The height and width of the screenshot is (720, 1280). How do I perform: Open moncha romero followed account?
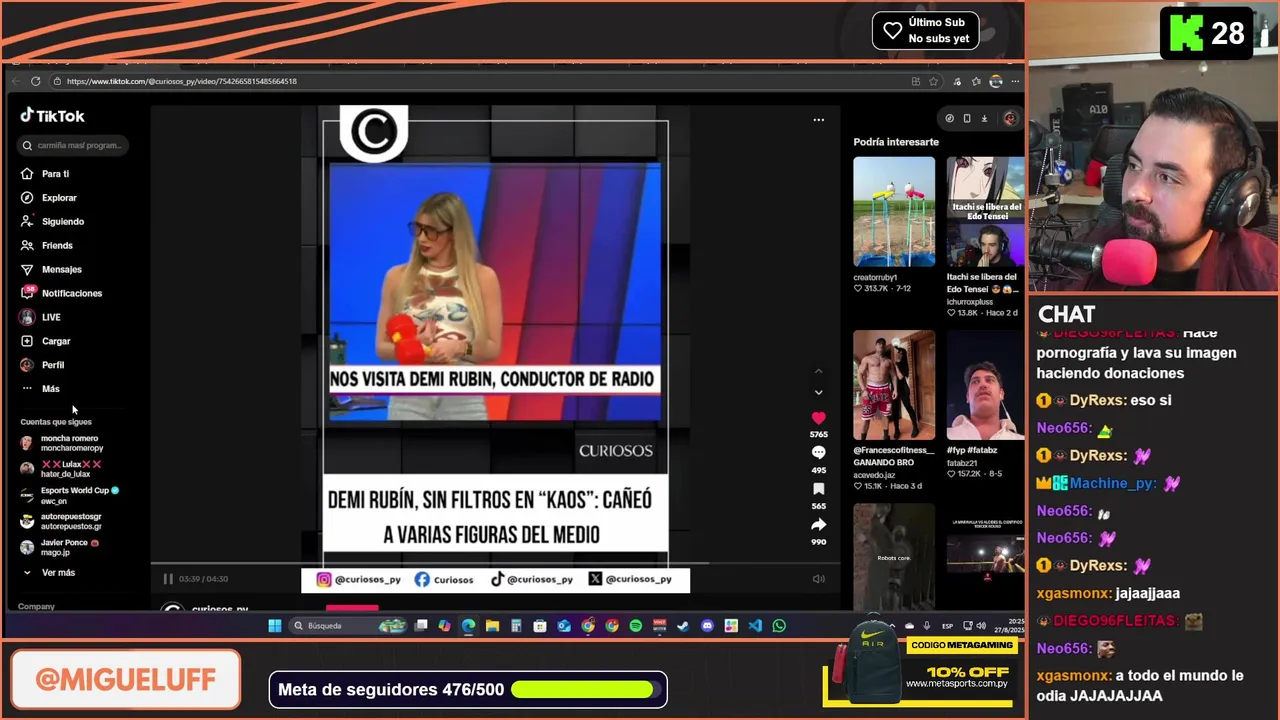(x=62, y=443)
